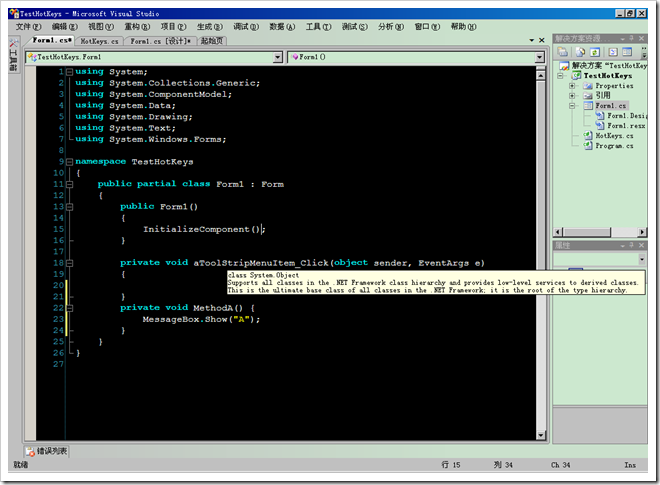Collapse the using directives block at line 1
Image resolution: width=660 pixels, height=485 pixels.
pyautogui.click(x=69, y=72)
